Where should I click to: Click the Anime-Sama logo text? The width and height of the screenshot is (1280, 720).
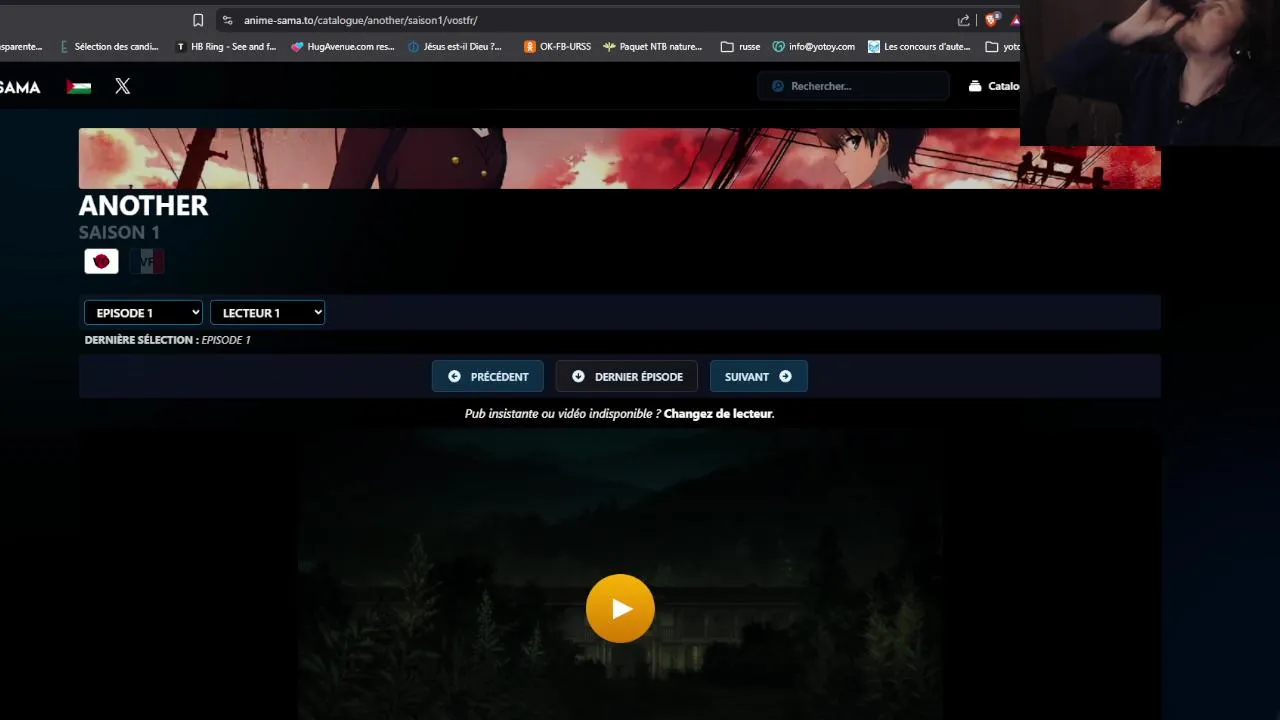point(20,87)
